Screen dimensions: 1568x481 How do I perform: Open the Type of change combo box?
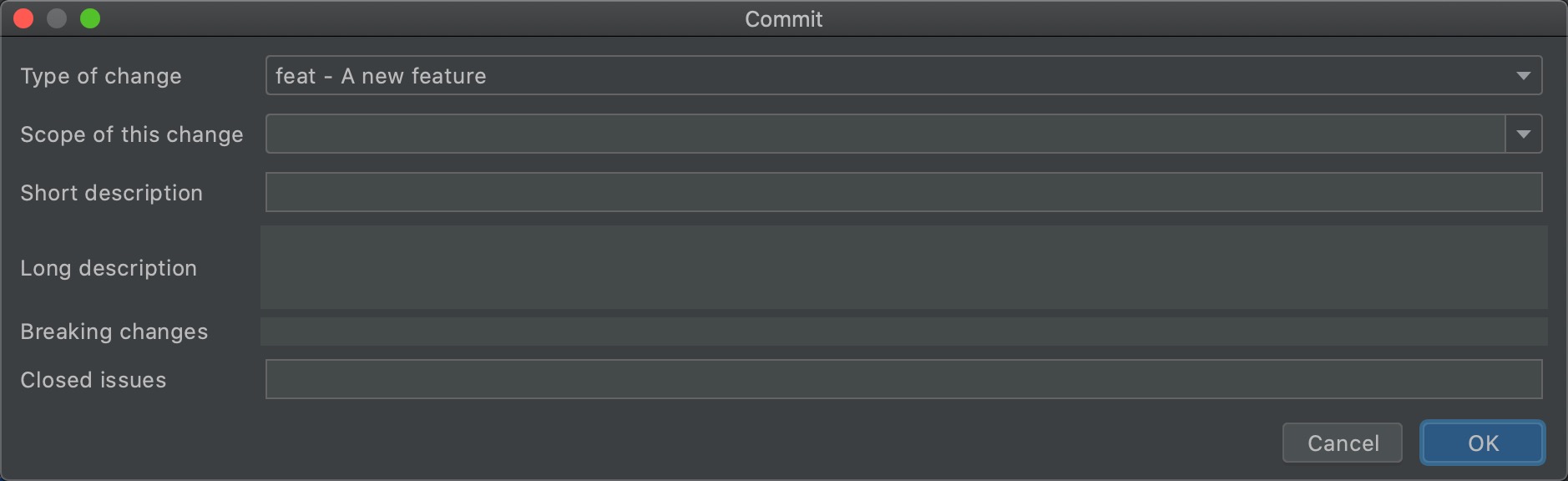point(903,76)
